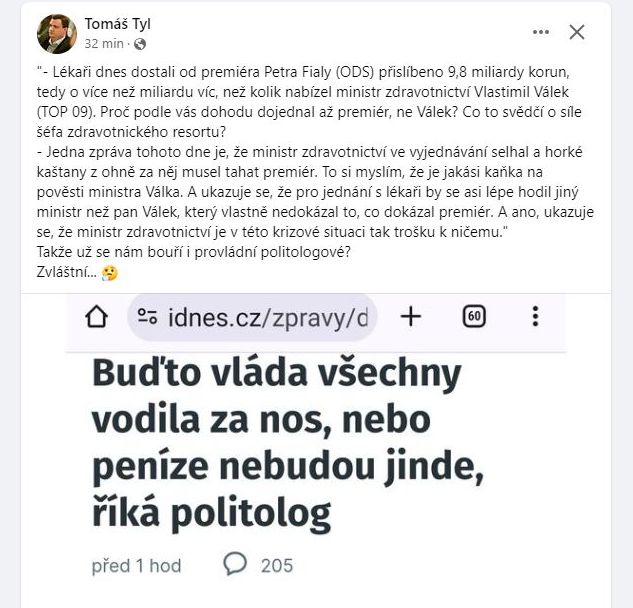Screen dimensions: 633x608
Task: Open Tomáš Tyl's profile picture
Action: pos(56,33)
